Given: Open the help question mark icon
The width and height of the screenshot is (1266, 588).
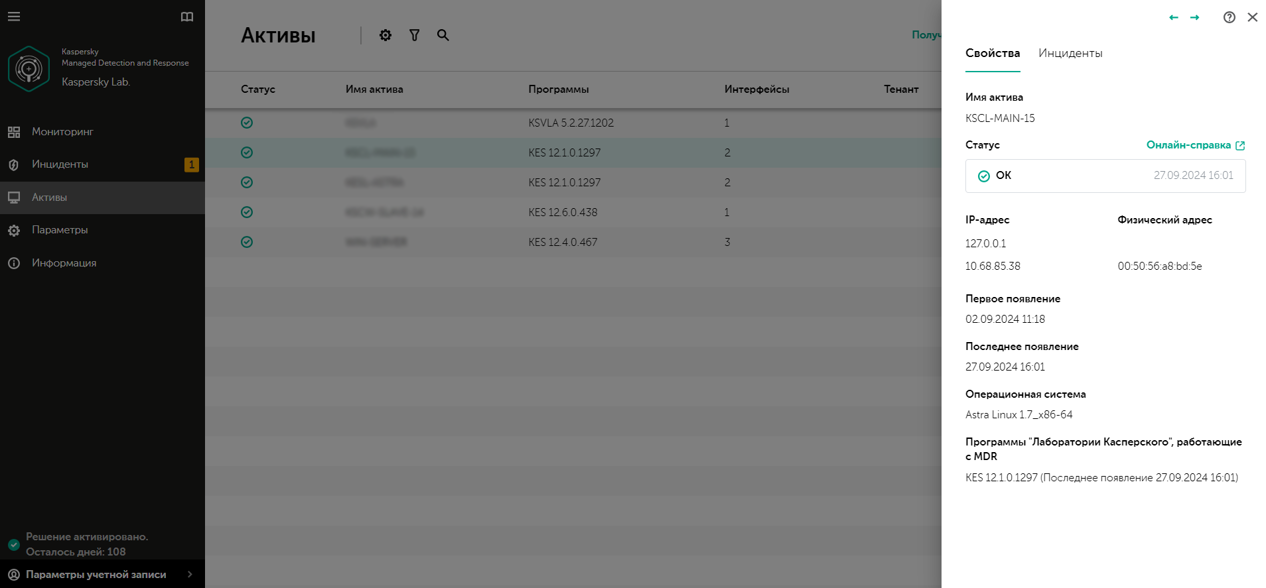Looking at the screenshot, I should 1229,17.
